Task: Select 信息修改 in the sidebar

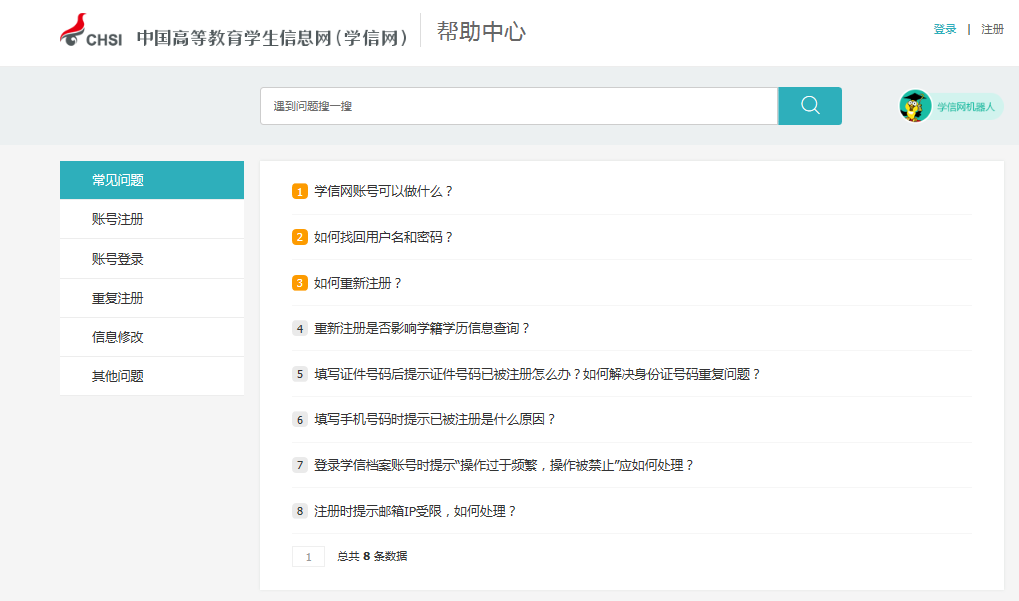Action: click(152, 337)
